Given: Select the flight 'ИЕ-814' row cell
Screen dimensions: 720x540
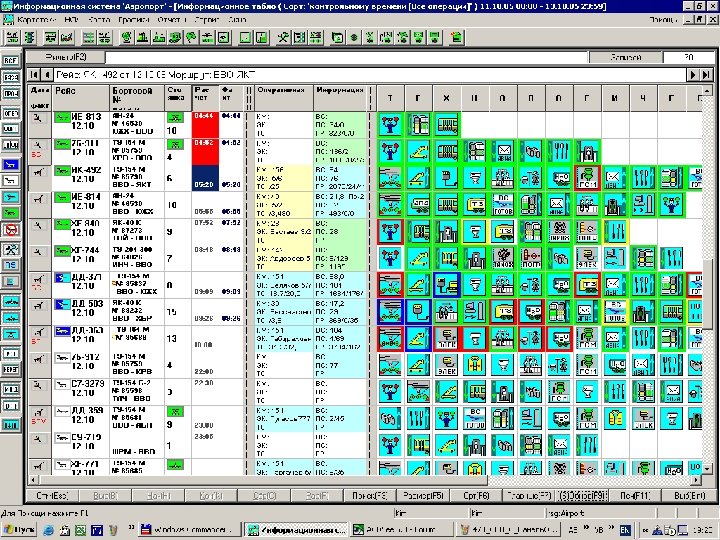Looking at the screenshot, I should point(81,205).
